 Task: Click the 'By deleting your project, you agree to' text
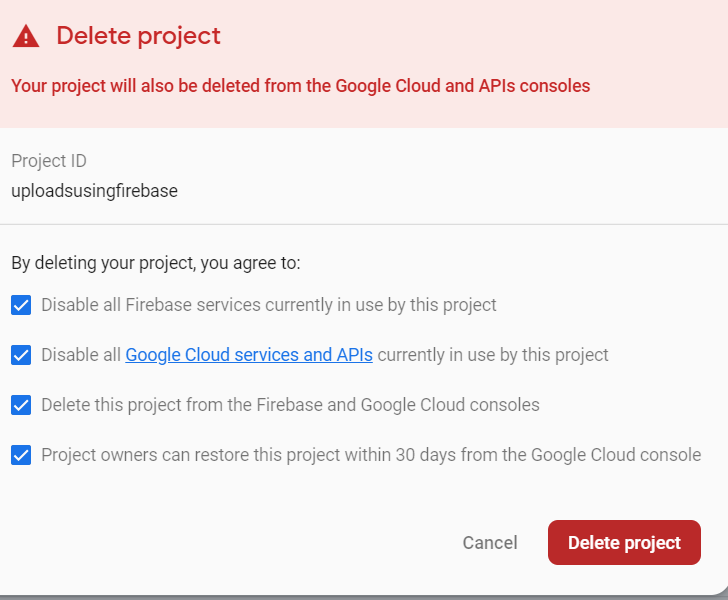[x=155, y=264]
